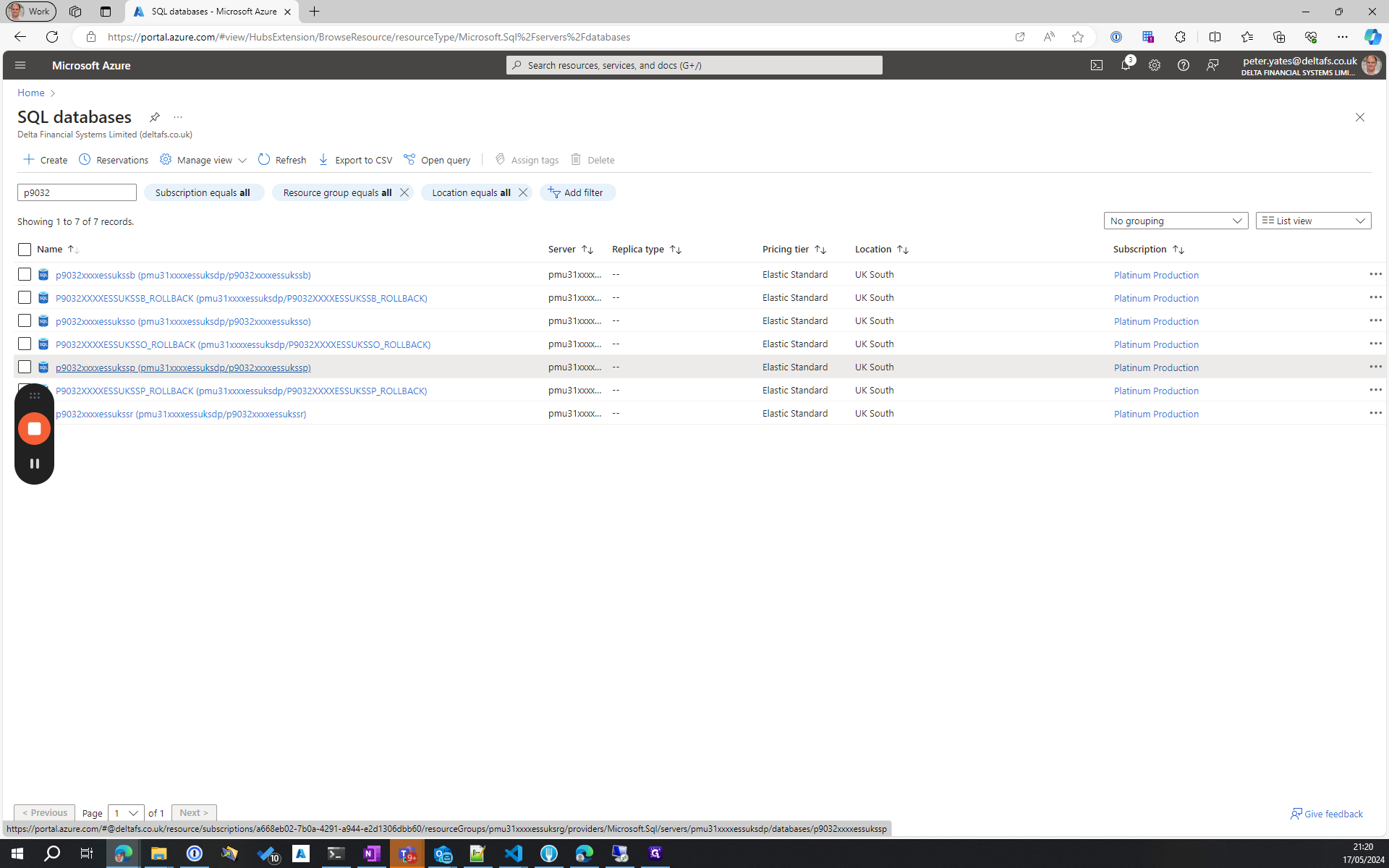Sort by Server column
This screenshot has height=868, width=1389.
pos(571,250)
